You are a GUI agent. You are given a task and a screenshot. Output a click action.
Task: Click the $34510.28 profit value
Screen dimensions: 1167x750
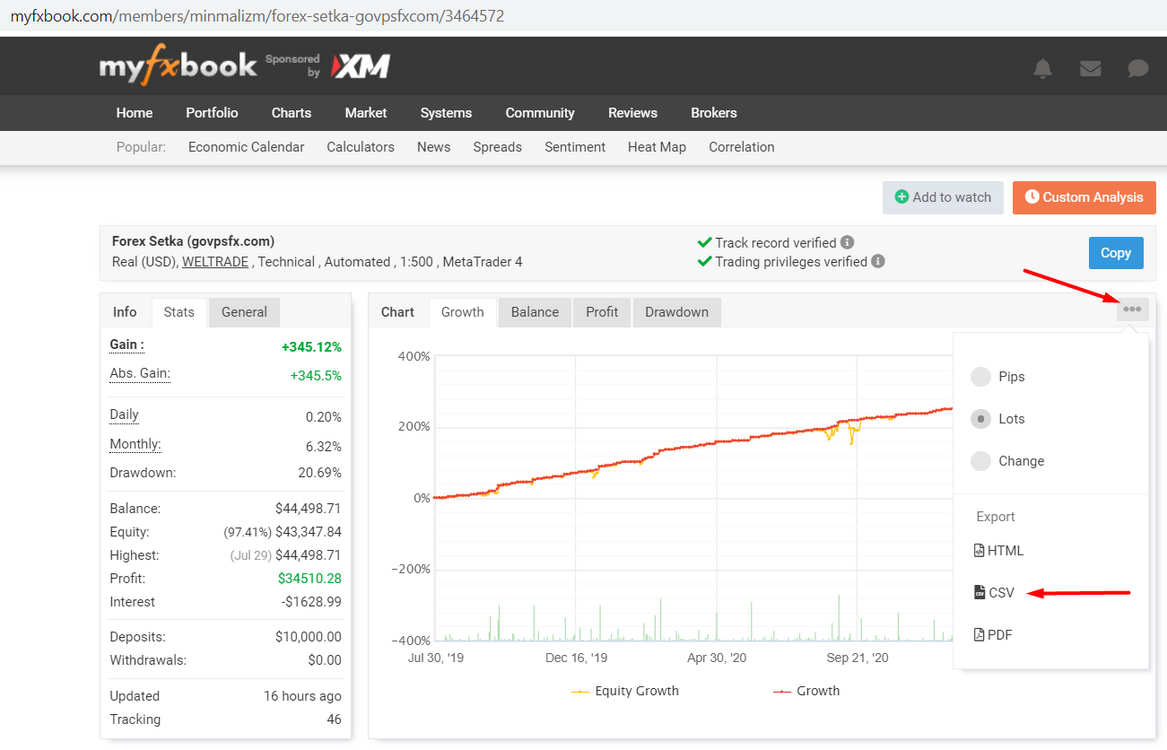click(310, 578)
